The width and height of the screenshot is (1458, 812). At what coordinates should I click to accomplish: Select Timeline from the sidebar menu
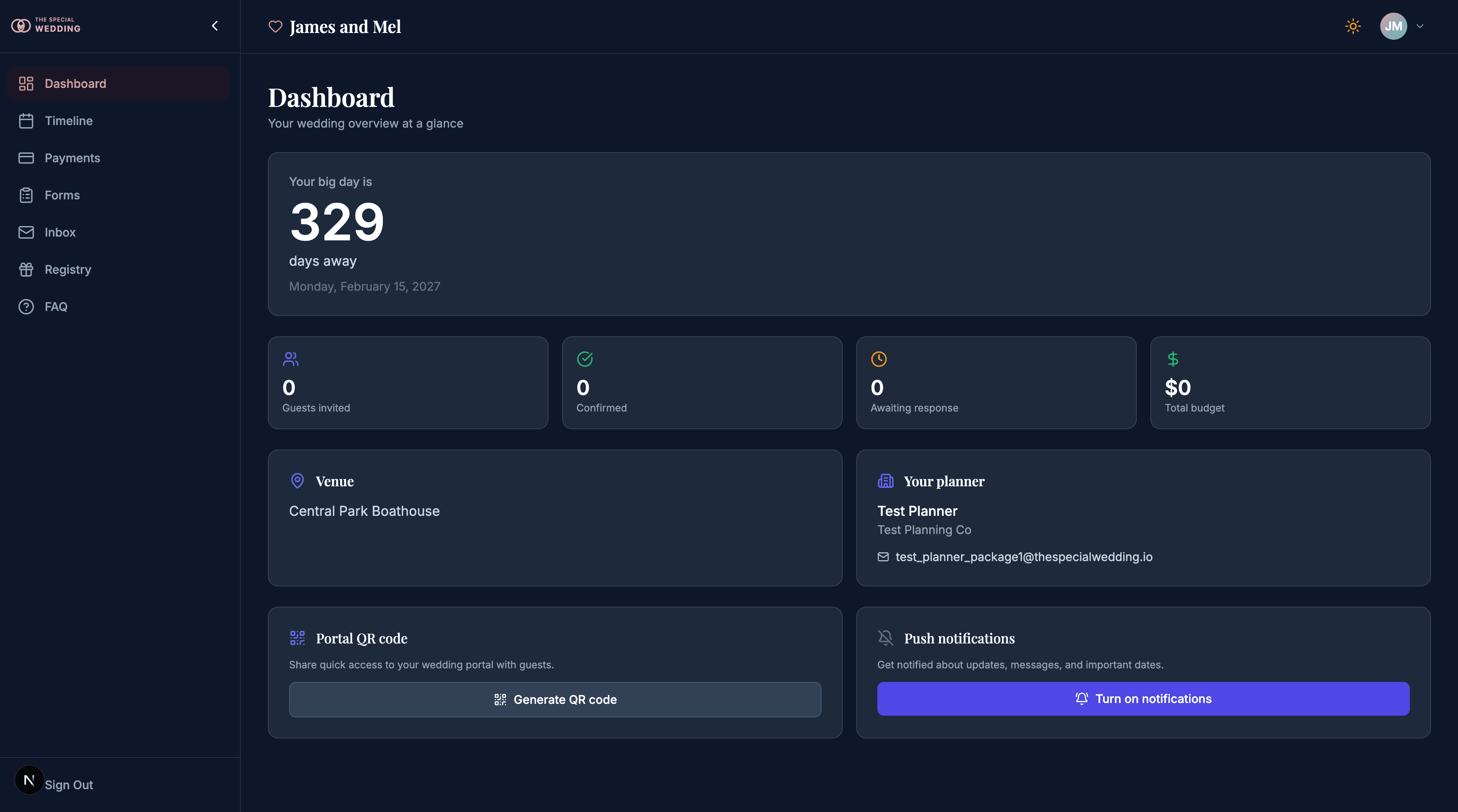tap(68, 120)
